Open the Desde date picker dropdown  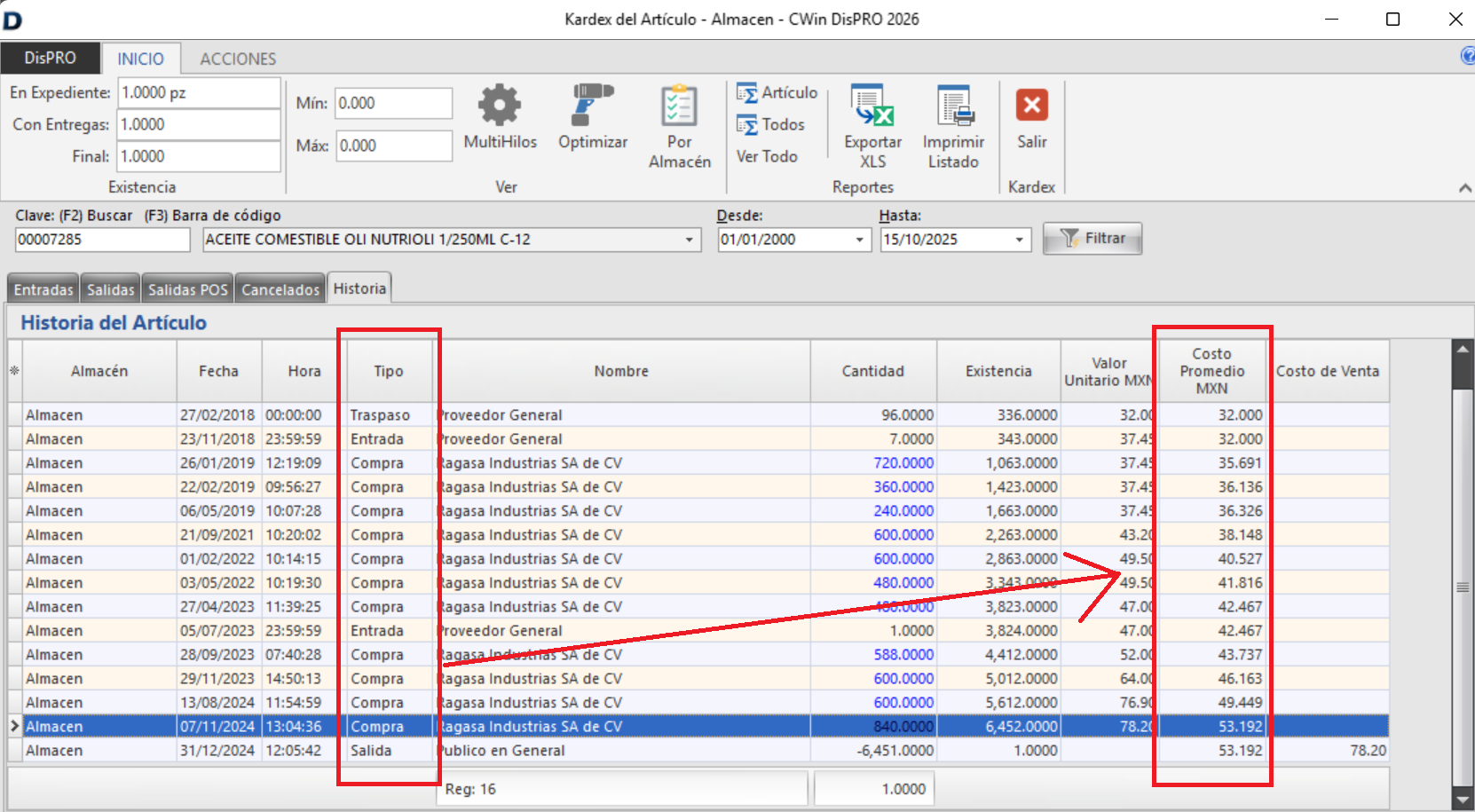click(859, 240)
